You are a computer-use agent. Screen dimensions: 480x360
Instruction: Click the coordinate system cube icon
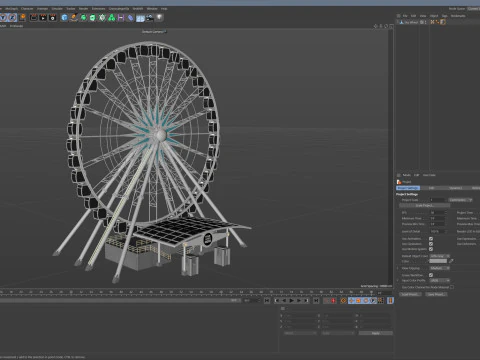pos(23,17)
